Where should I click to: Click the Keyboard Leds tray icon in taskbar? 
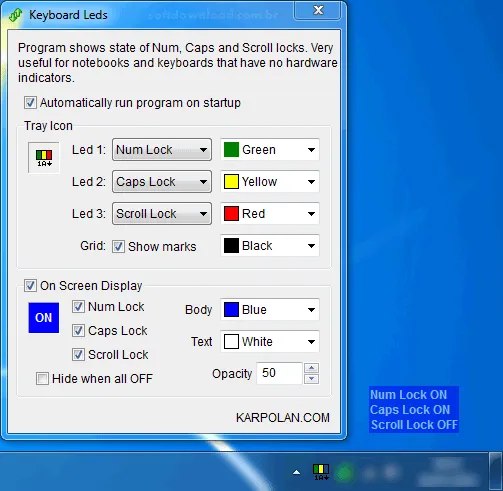(321, 472)
